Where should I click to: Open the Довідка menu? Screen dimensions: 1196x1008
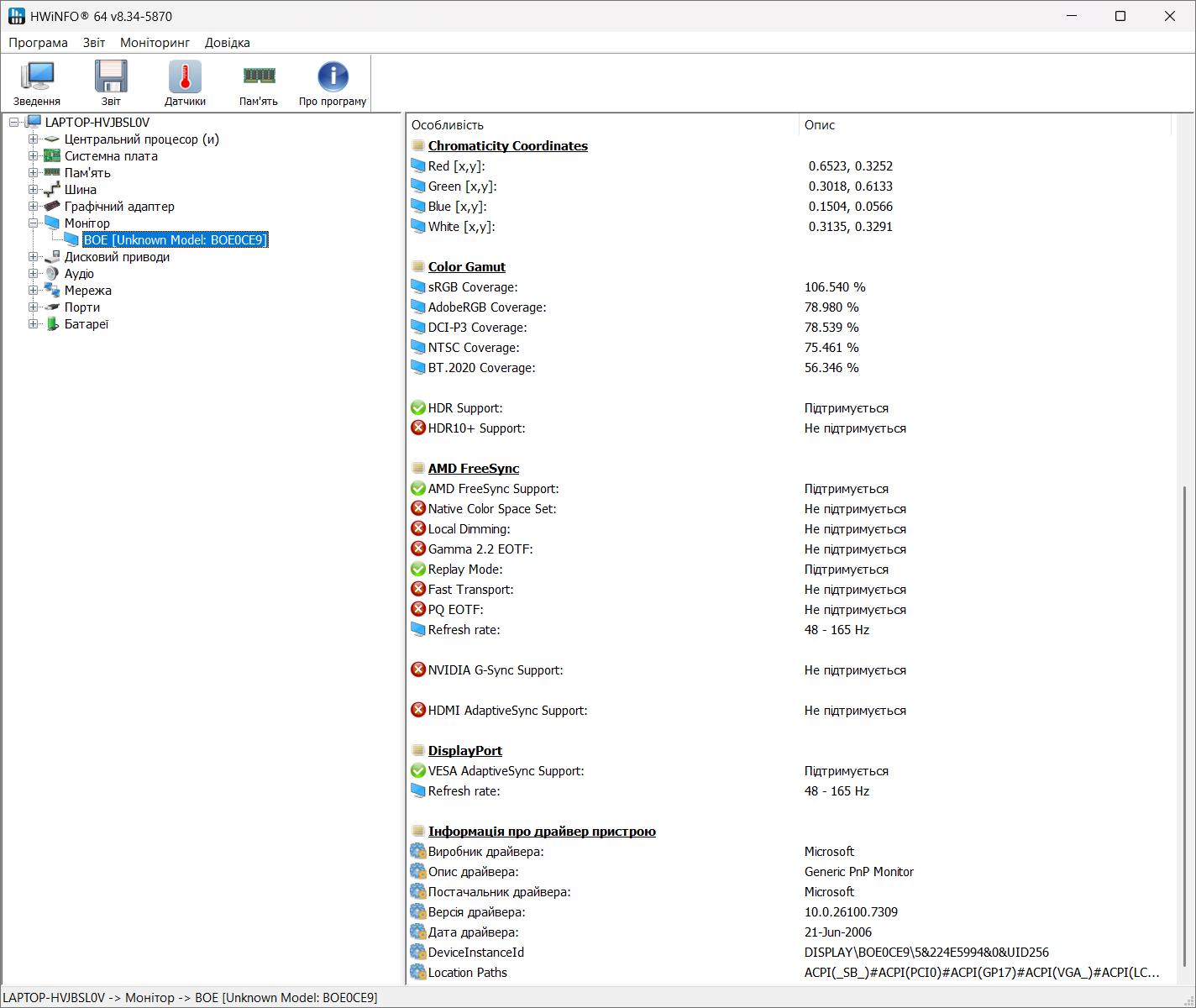coord(228,43)
